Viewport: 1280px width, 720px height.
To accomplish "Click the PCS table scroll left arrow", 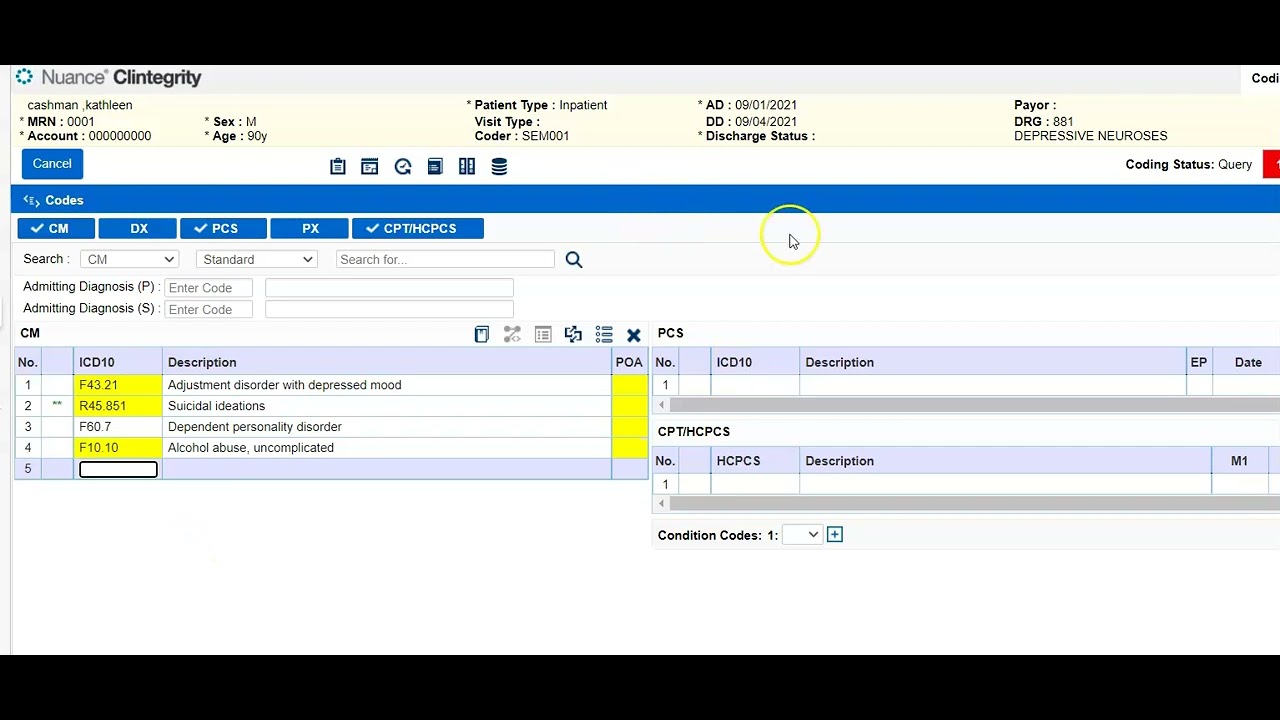I will [x=661, y=405].
